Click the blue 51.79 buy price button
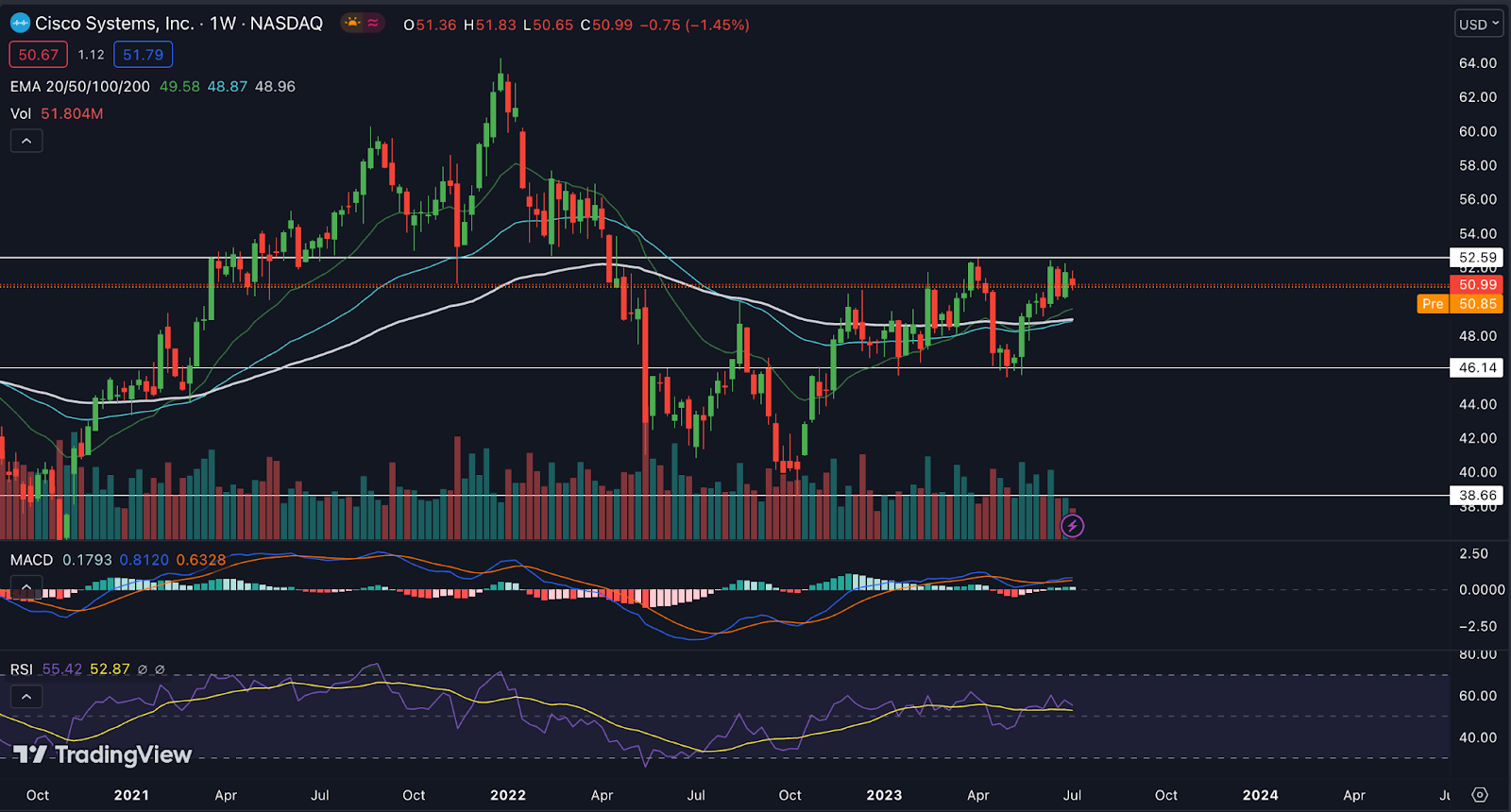 143,55
